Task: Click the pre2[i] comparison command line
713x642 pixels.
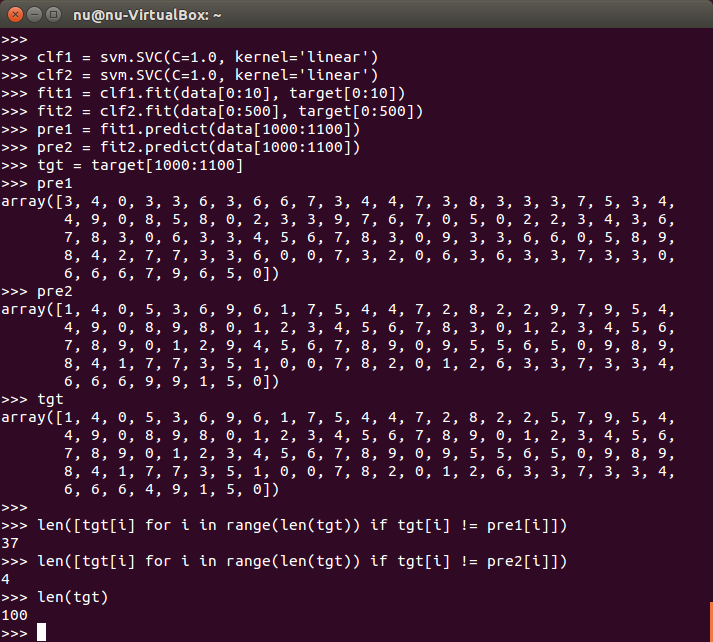Action: tap(302, 561)
